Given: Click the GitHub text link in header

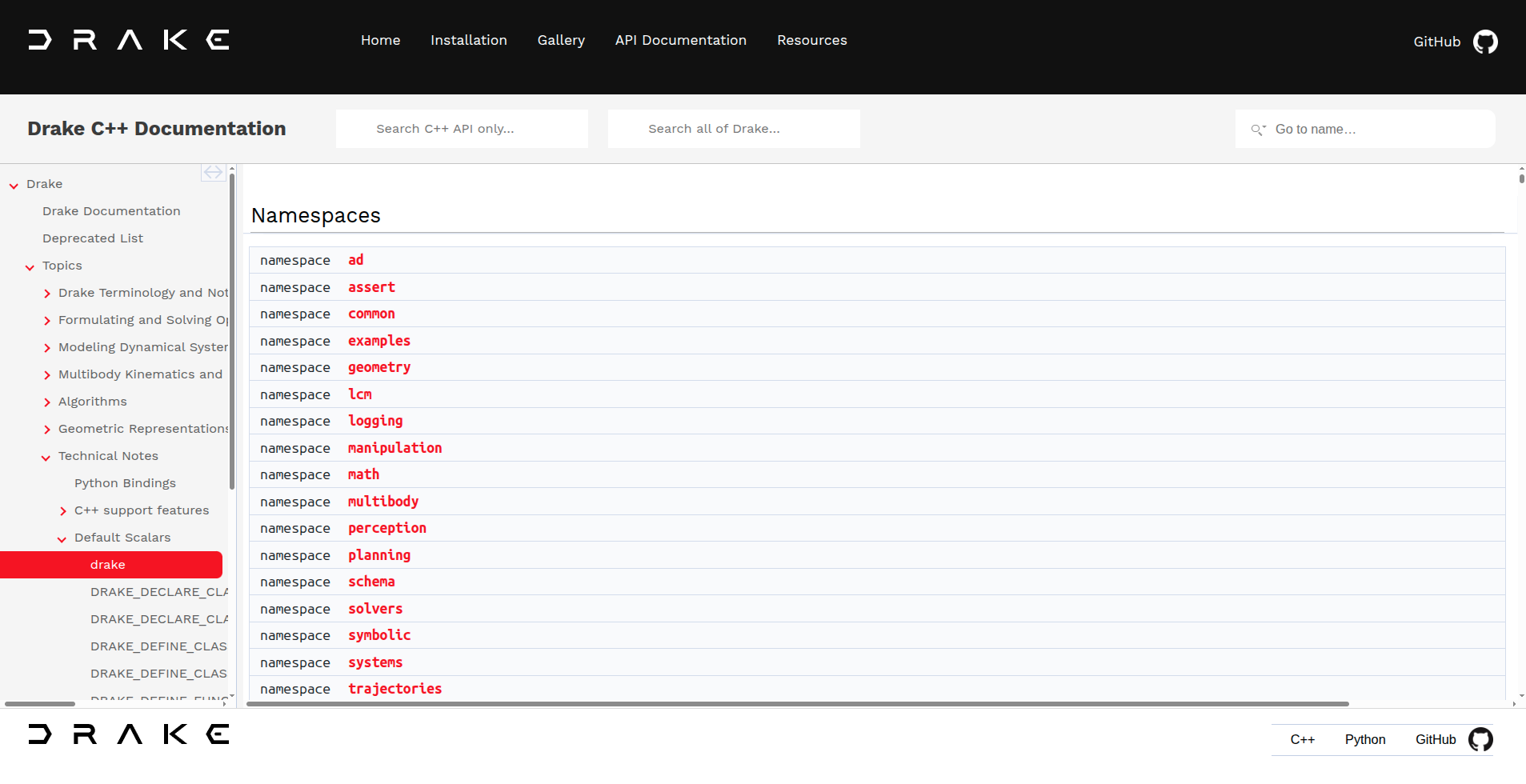Looking at the screenshot, I should [1437, 42].
